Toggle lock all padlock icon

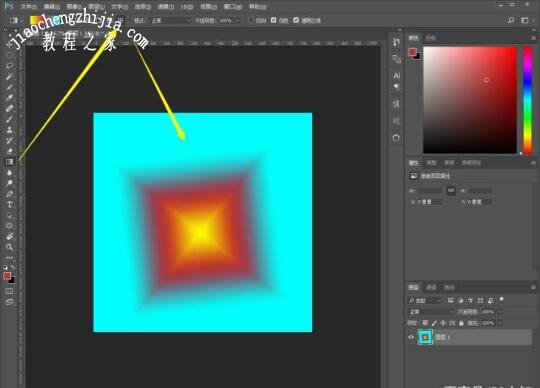461,323
